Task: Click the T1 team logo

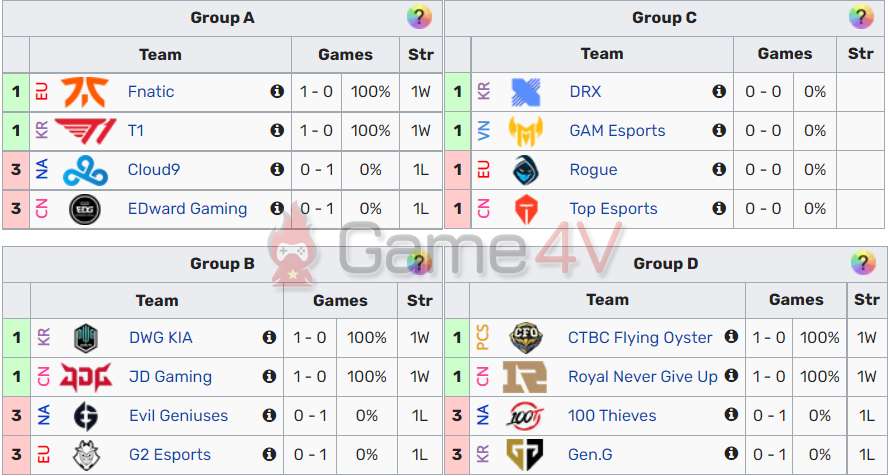Action: (84, 131)
